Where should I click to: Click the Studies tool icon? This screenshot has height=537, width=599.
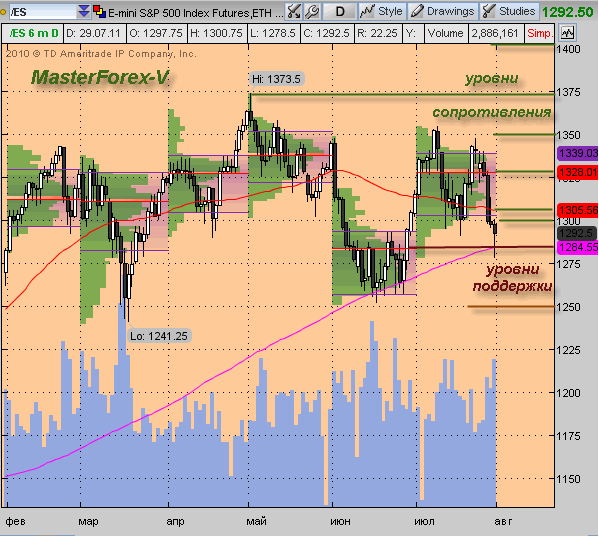pyautogui.click(x=488, y=12)
